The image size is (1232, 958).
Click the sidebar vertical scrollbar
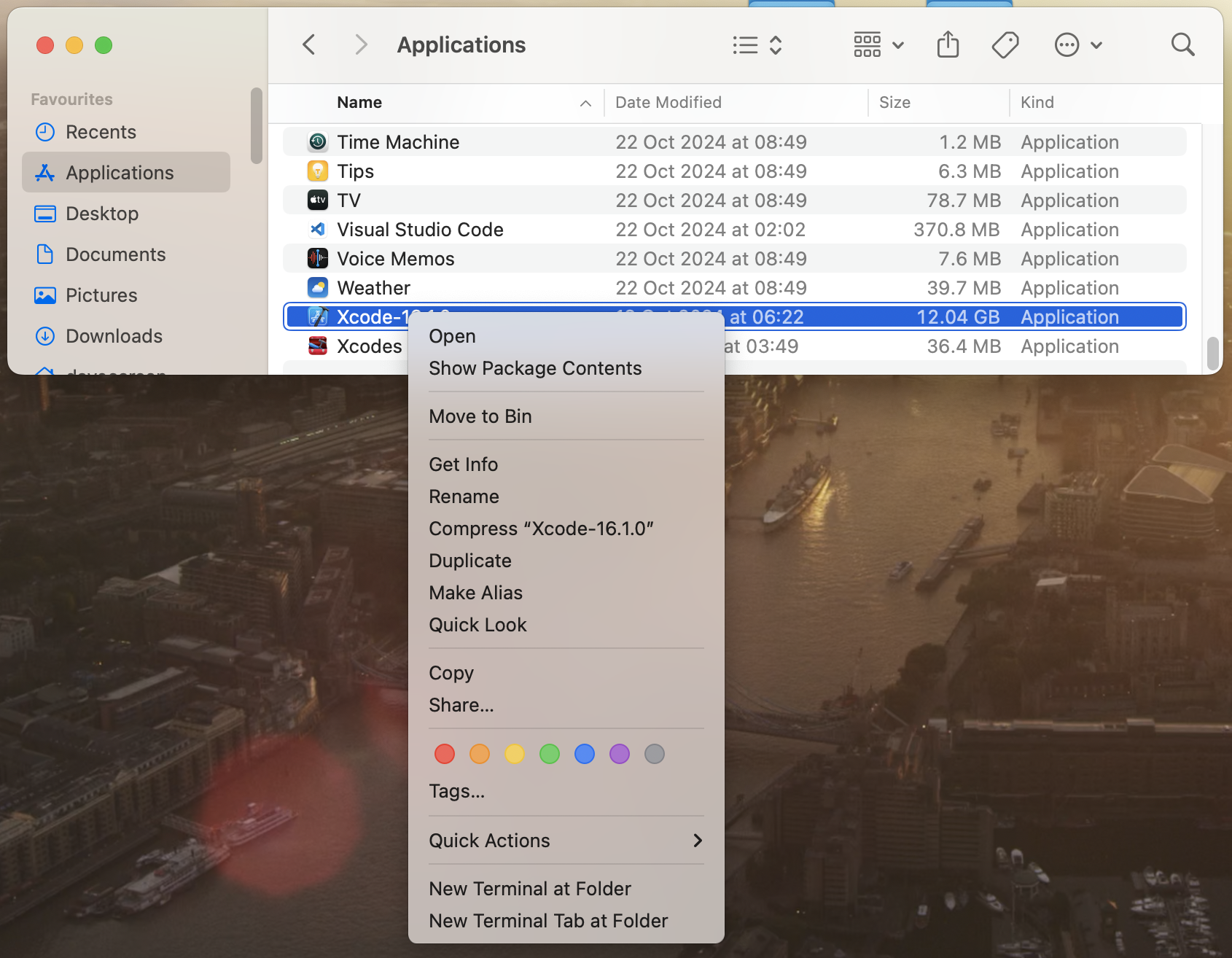click(x=256, y=126)
